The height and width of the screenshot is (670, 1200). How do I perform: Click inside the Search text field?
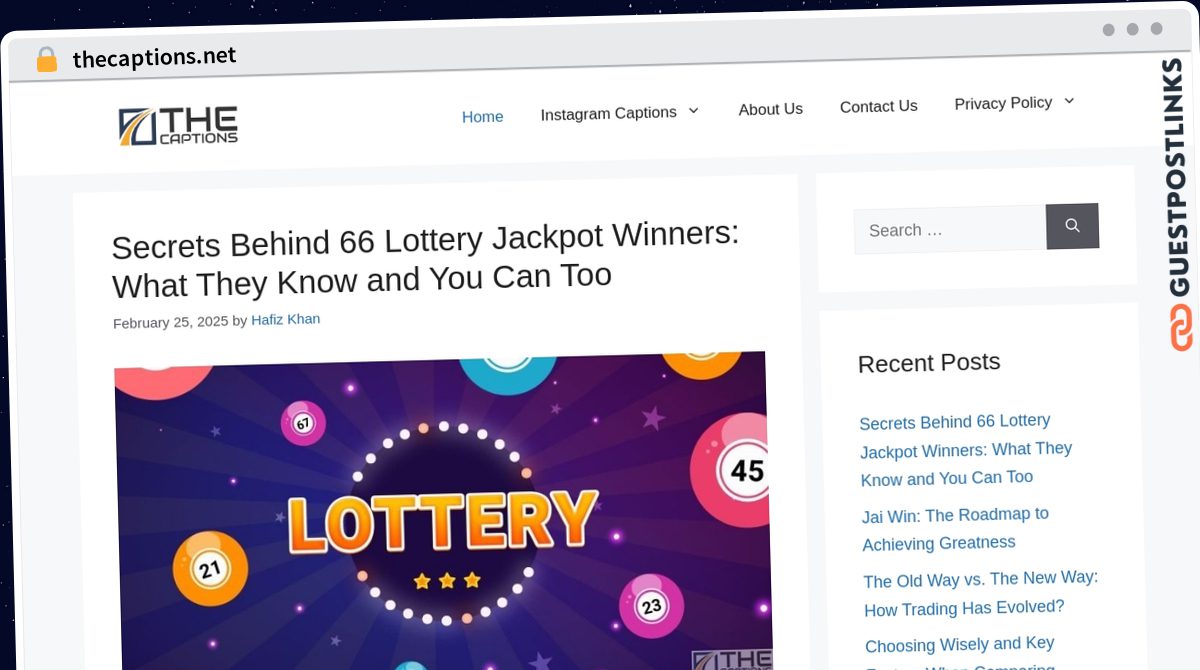(x=950, y=230)
